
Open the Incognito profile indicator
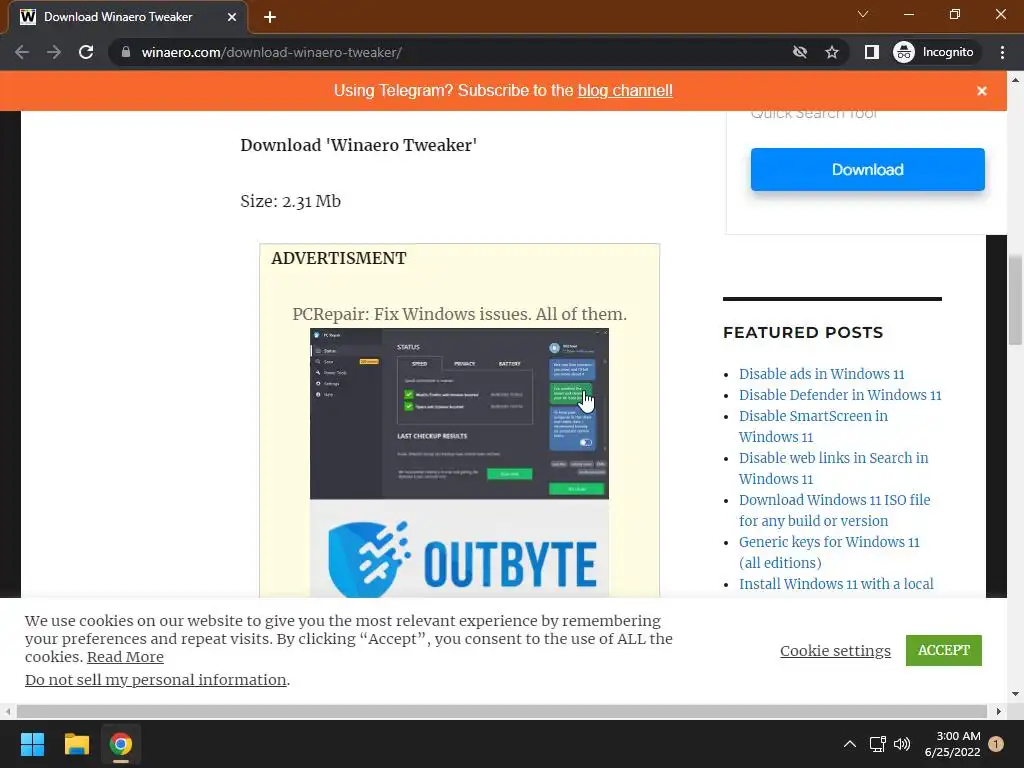934,52
